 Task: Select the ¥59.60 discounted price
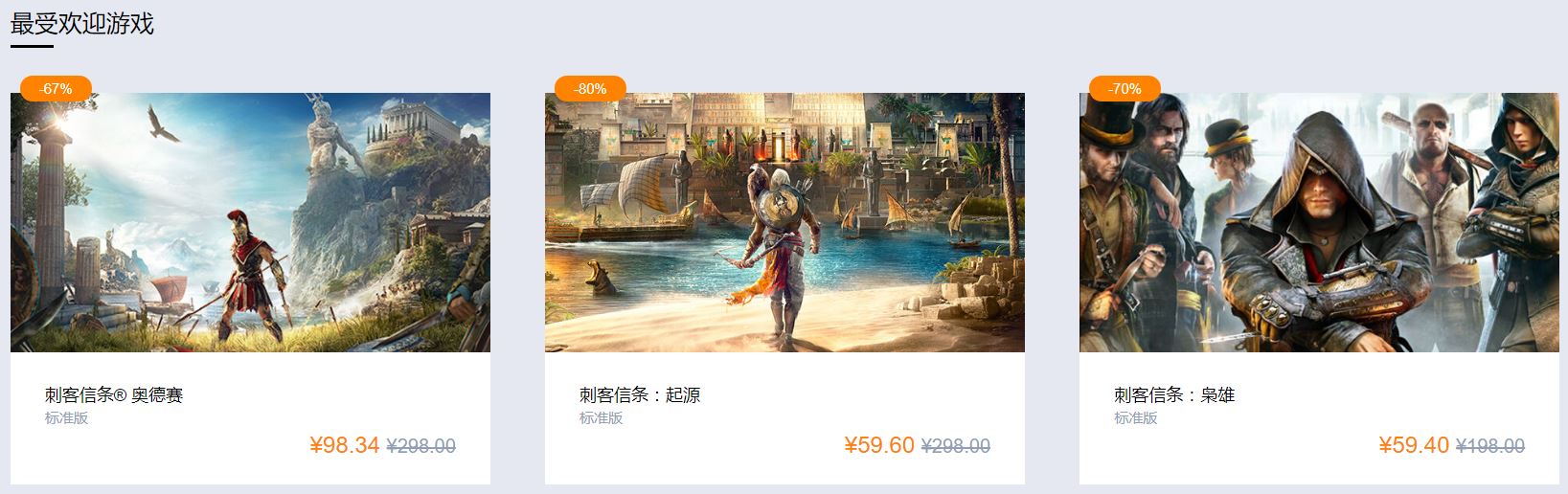pyautogui.click(x=879, y=445)
